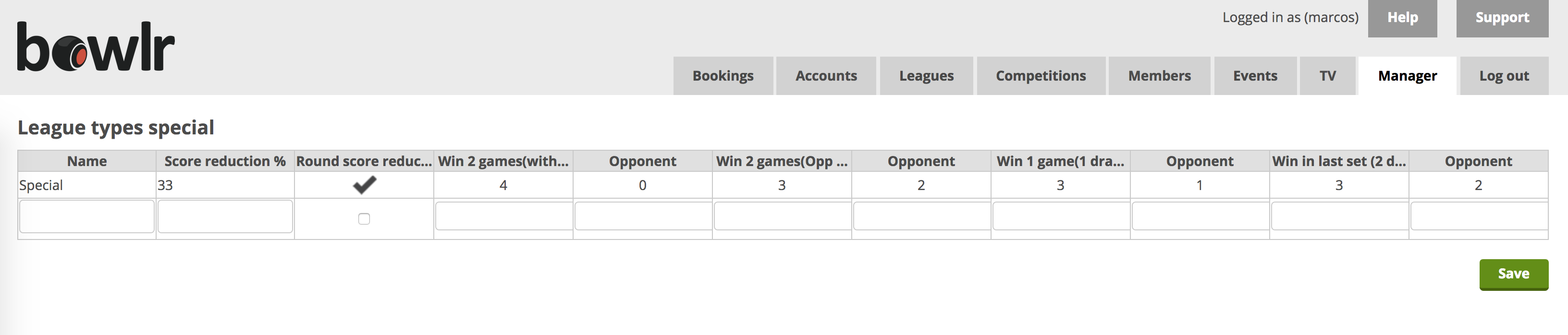Screen dimensions: 1568x335
Task: Click the Manager tab
Action: tap(1407, 76)
